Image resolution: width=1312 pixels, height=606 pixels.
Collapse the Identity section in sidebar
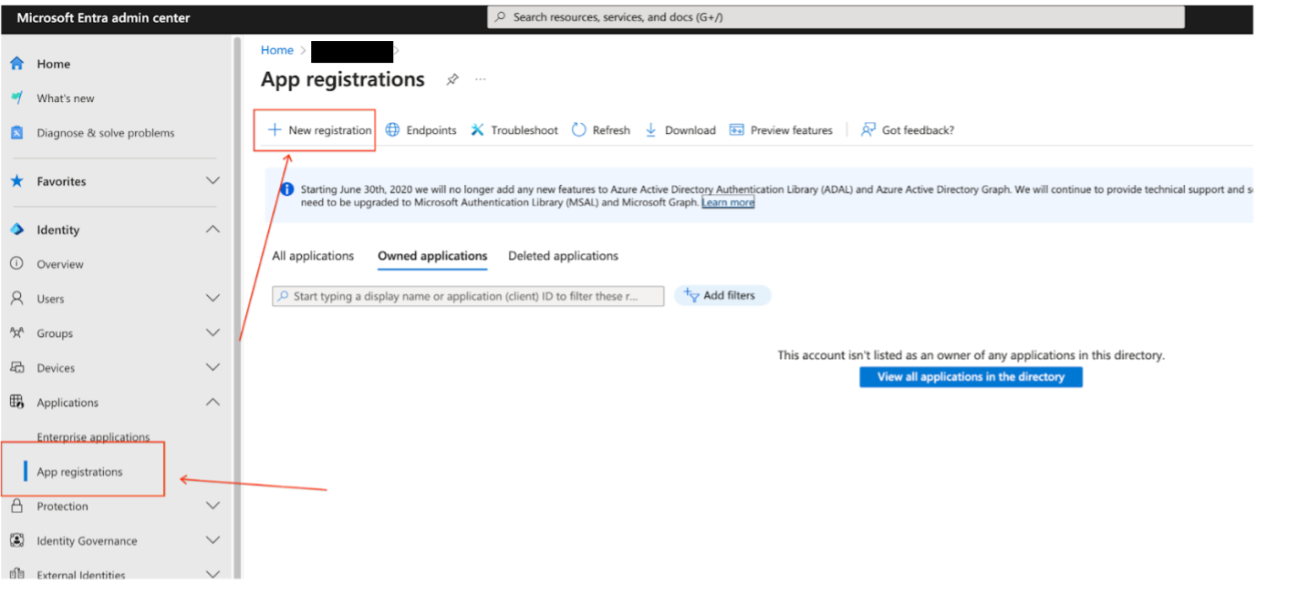point(211,229)
